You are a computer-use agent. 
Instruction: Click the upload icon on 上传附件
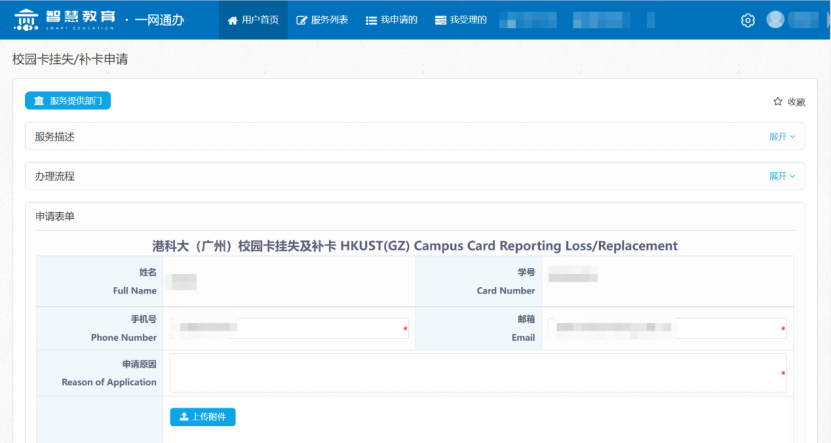tap(184, 417)
